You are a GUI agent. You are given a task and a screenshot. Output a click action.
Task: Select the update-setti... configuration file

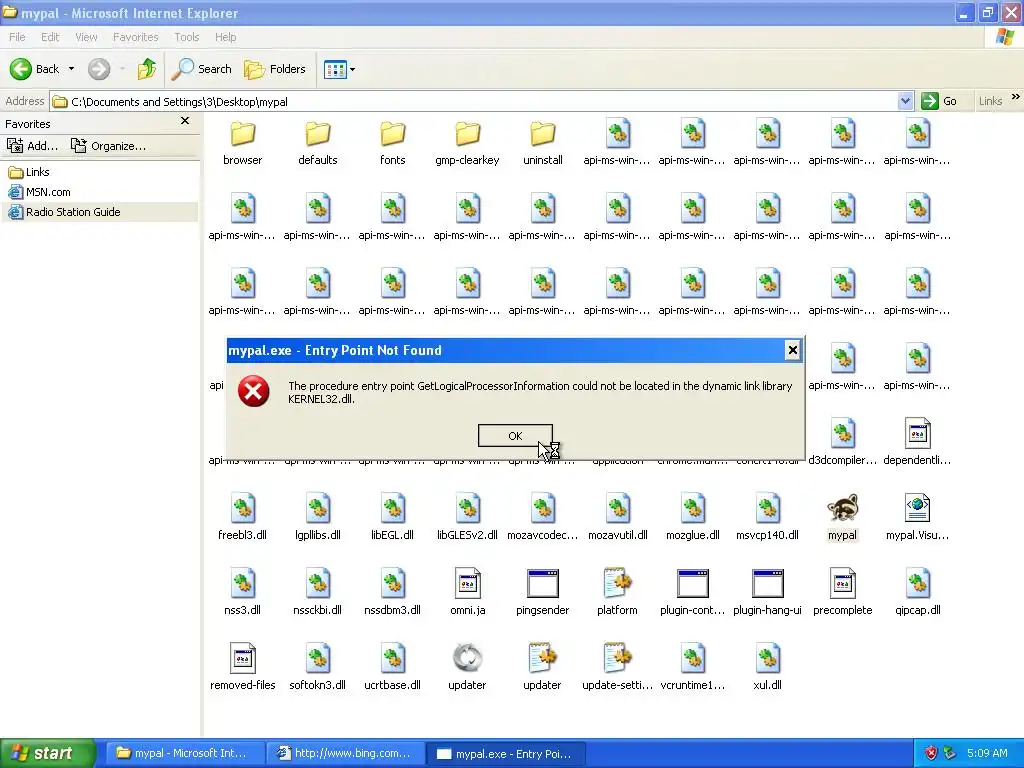pyautogui.click(x=617, y=668)
